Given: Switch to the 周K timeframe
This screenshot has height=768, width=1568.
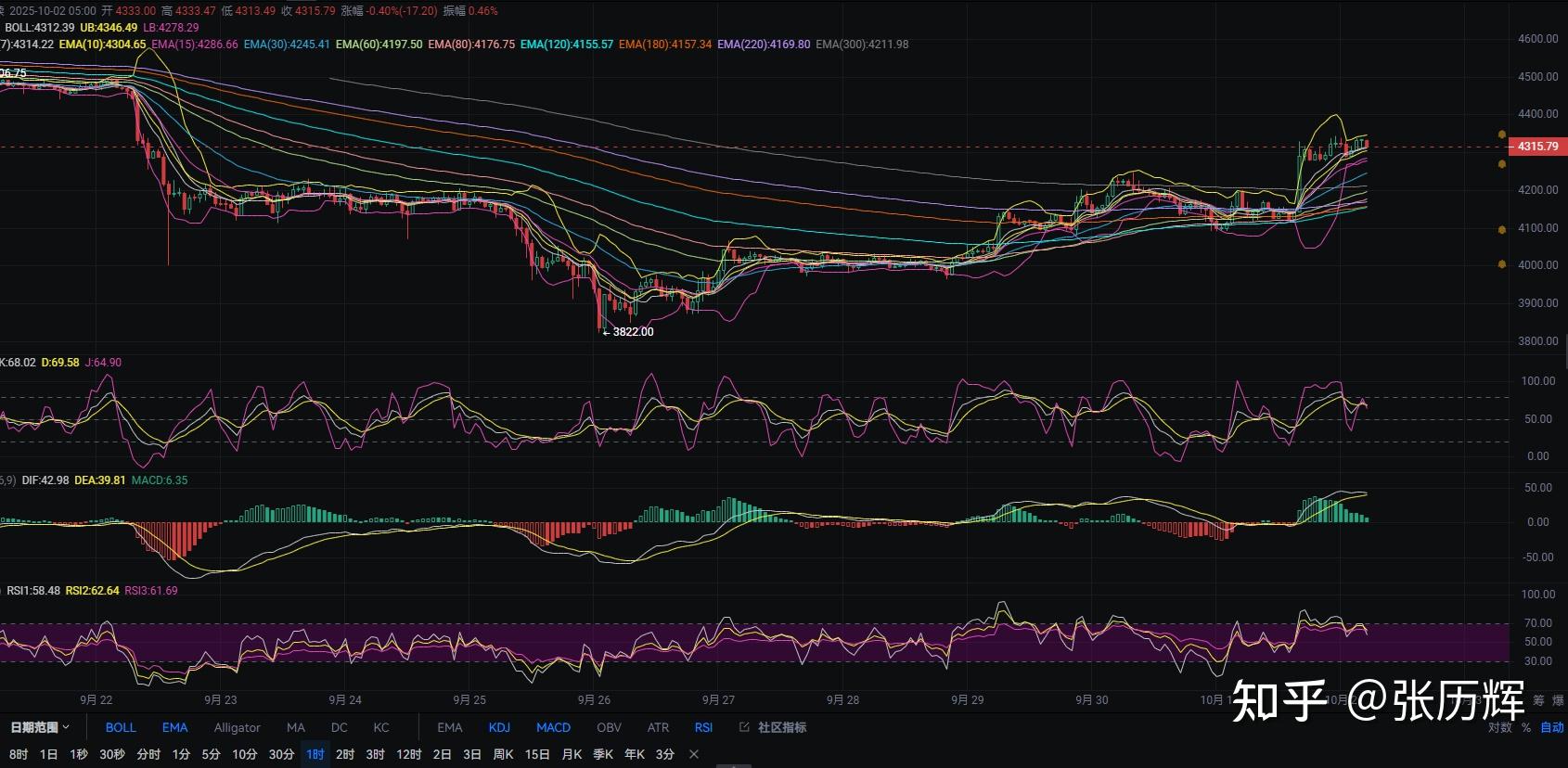Looking at the screenshot, I should pyautogui.click(x=503, y=754).
